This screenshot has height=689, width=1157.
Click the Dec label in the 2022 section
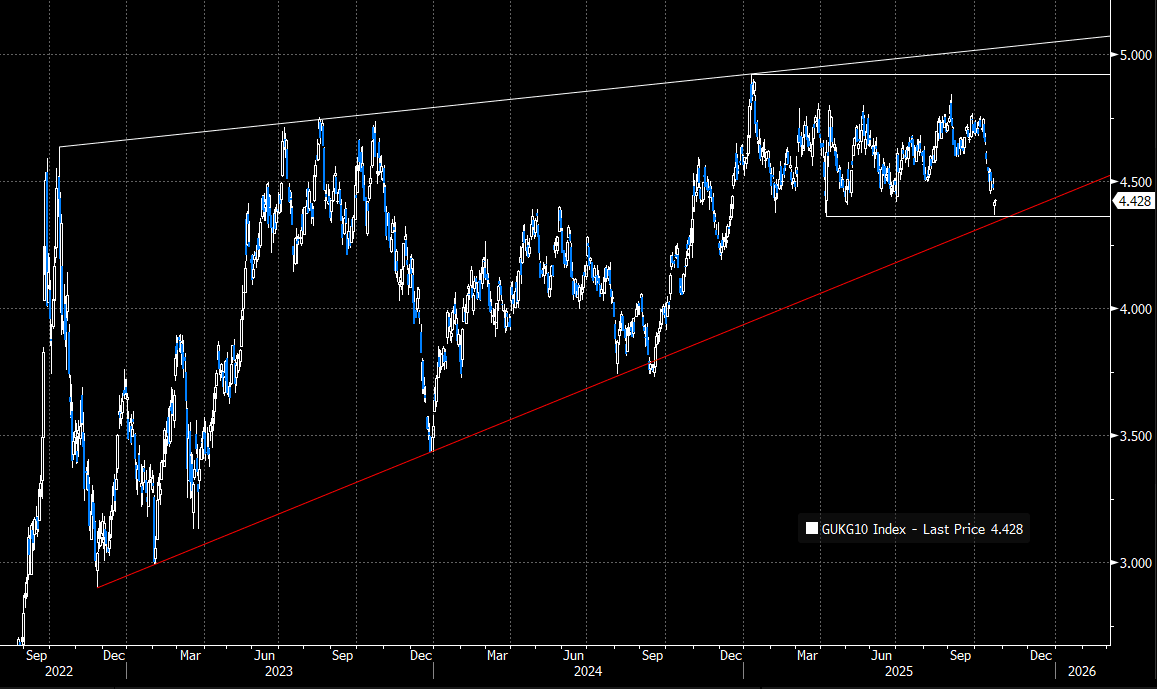pos(114,655)
